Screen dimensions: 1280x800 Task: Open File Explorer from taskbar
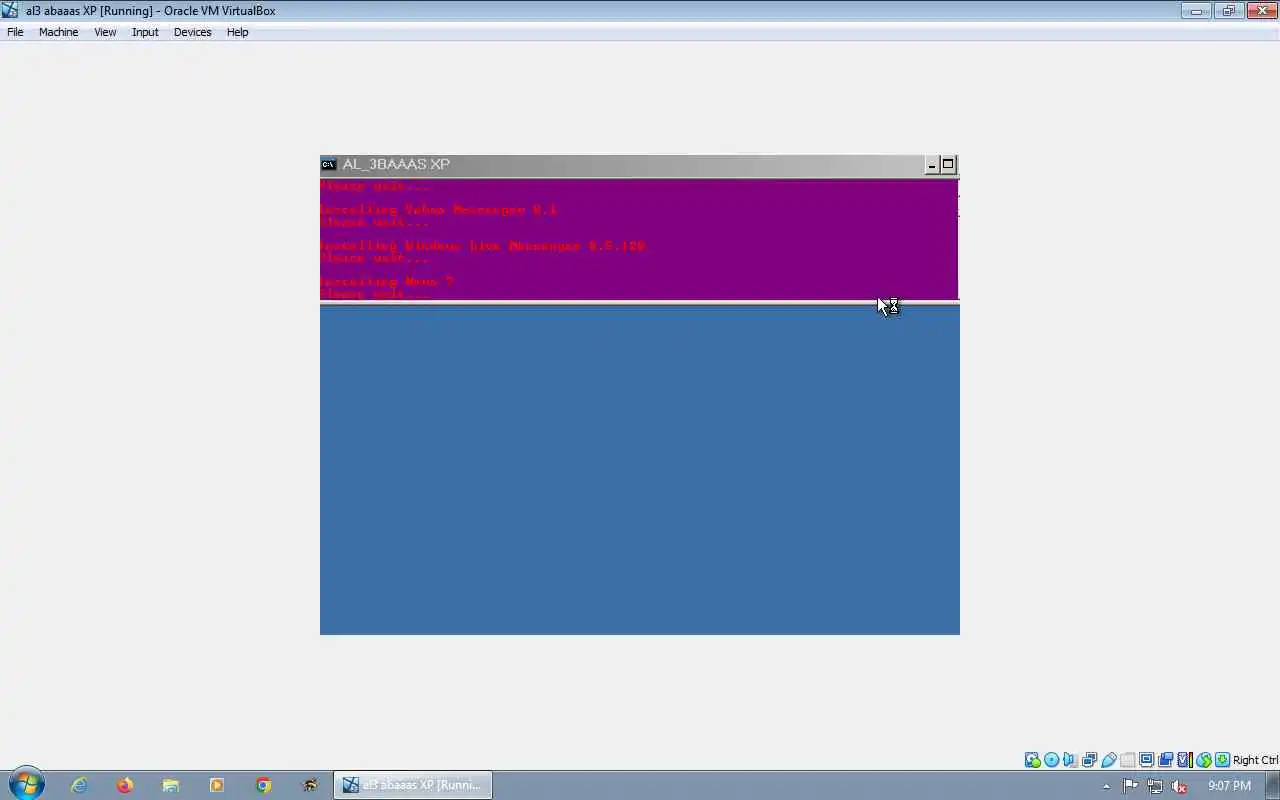click(171, 785)
